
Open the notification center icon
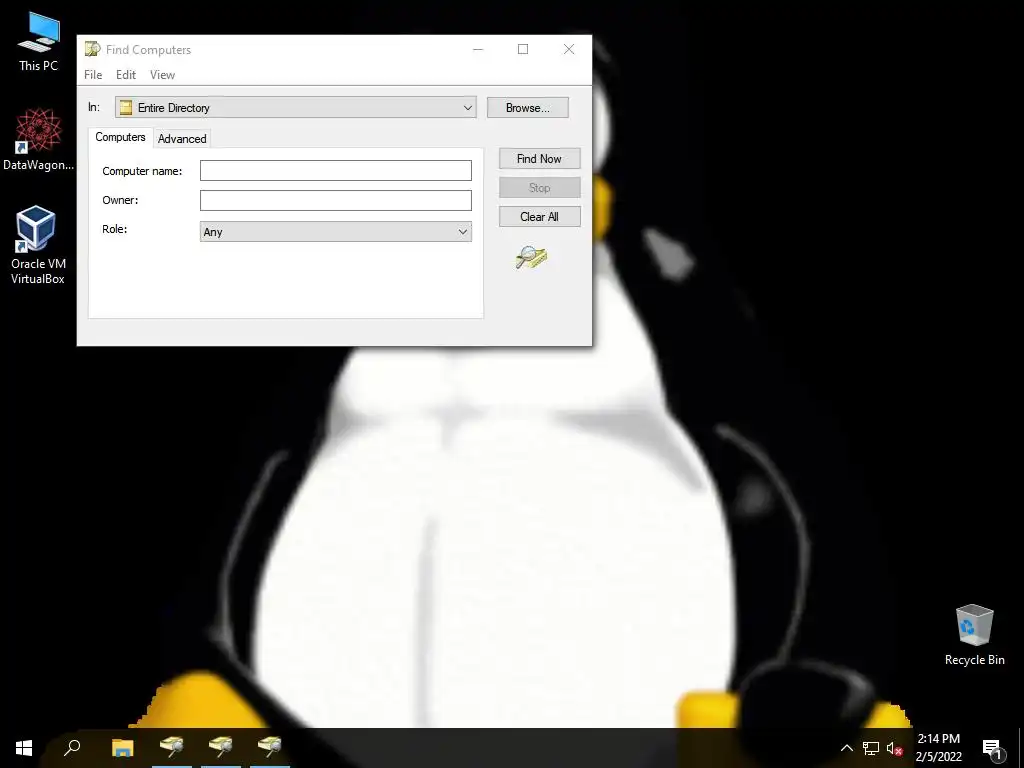[x=992, y=748]
